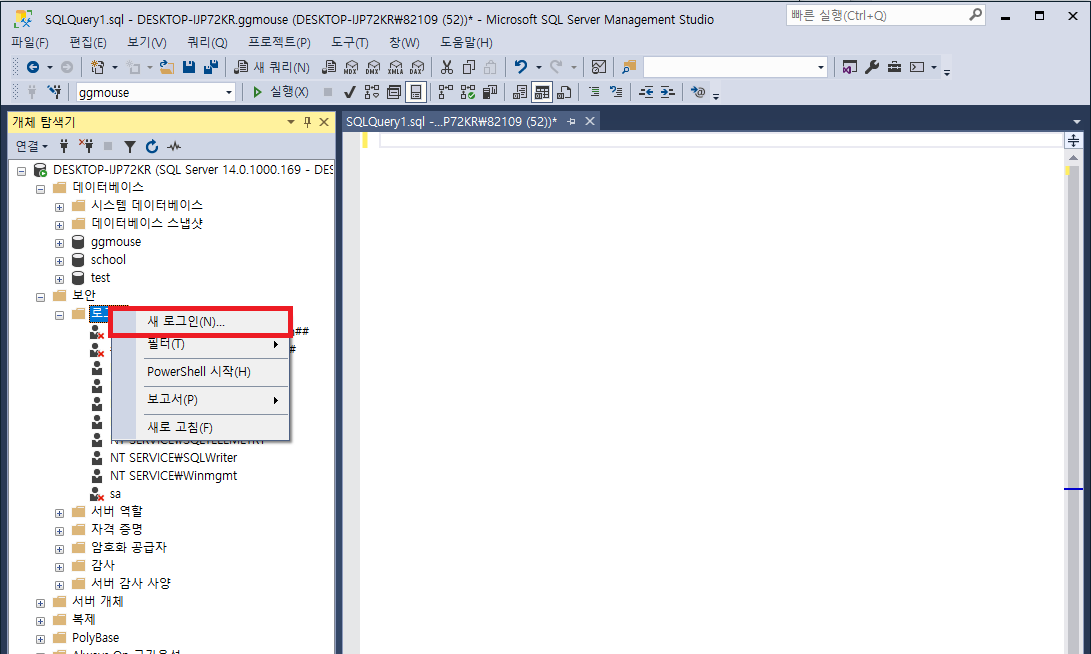1091x654 pixels.
Task: Click the wrench properties icon
Action: (872, 67)
